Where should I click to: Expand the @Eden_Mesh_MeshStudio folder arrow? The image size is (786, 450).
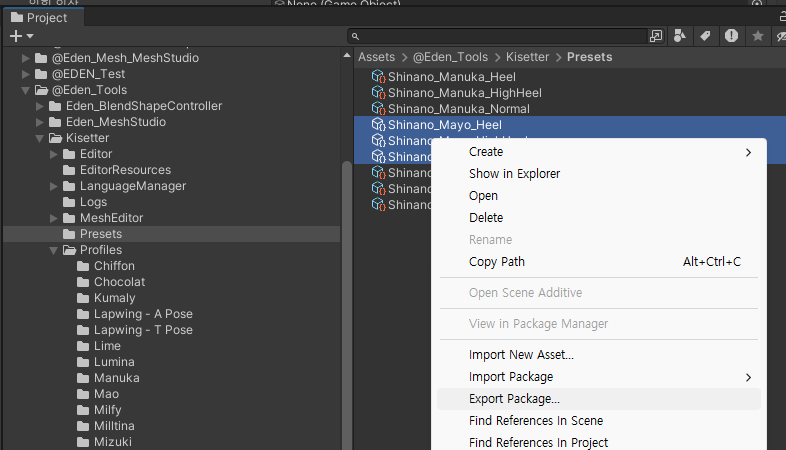click(x=26, y=58)
